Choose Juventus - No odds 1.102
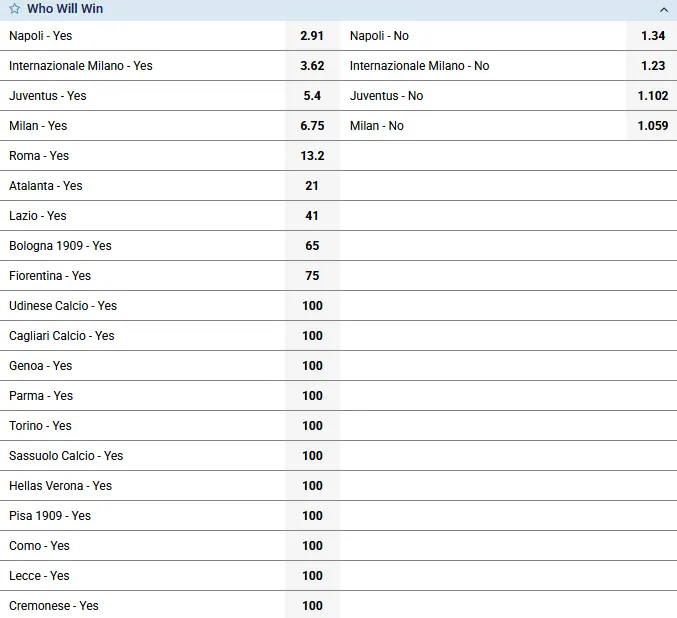Screen dimensions: 677x618 [x=652, y=96]
